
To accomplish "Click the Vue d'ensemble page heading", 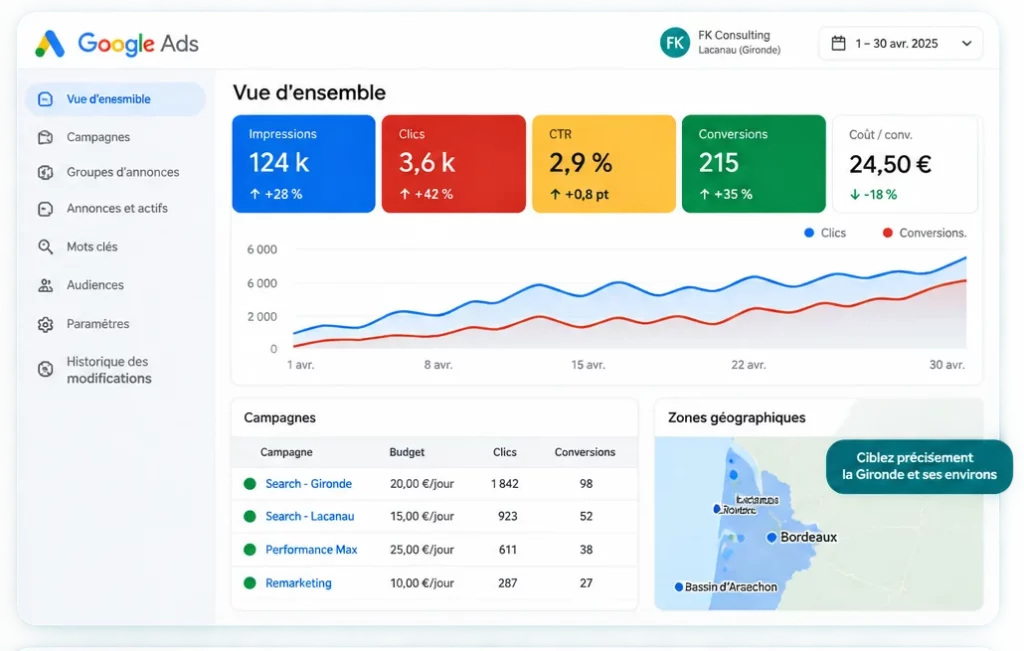I will (x=309, y=93).
